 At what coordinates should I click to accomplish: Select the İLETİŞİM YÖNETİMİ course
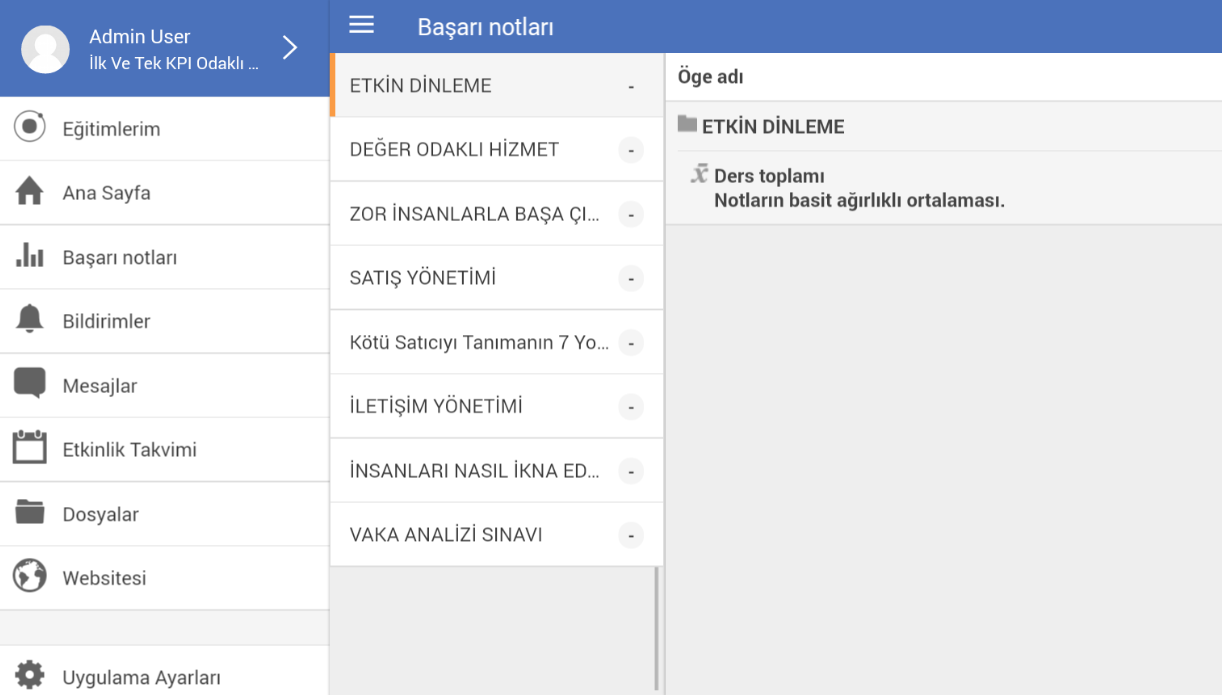[496, 406]
